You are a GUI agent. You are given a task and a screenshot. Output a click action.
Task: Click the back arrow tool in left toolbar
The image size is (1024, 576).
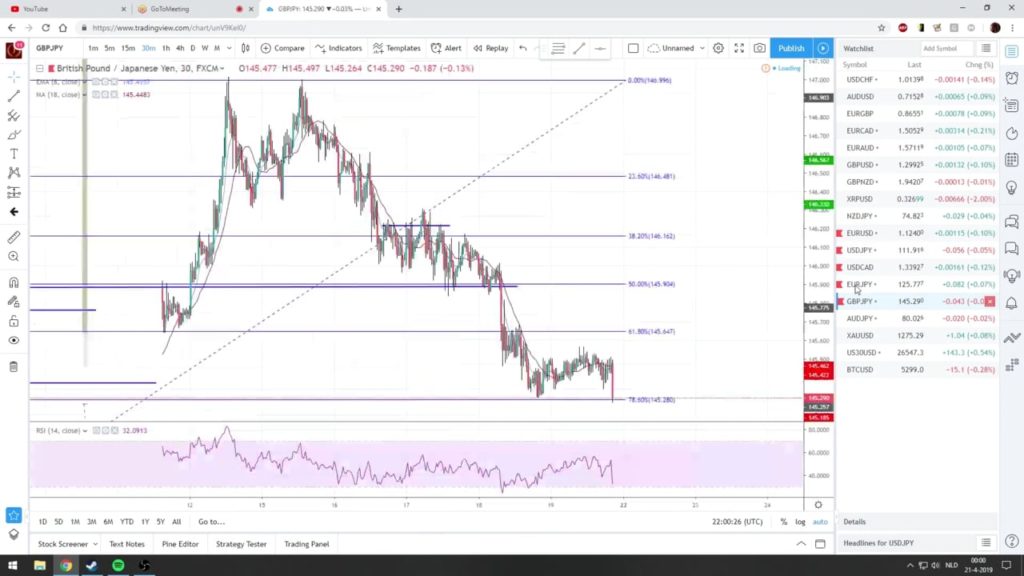[x=14, y=212]
